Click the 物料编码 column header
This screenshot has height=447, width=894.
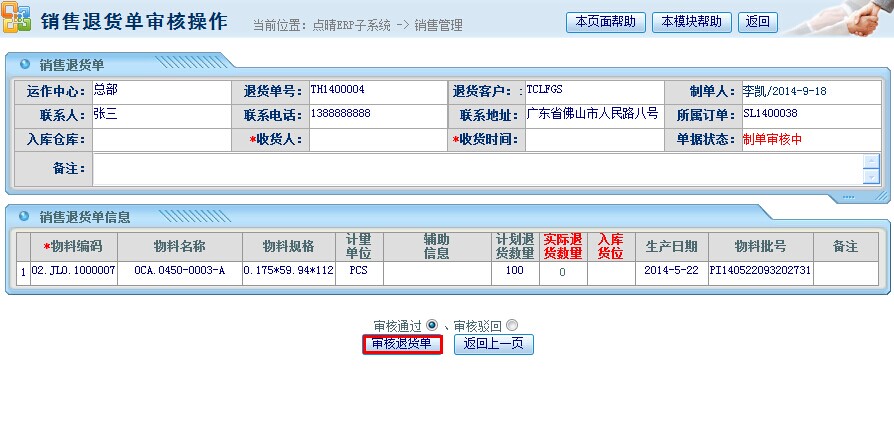pos(74,246)
